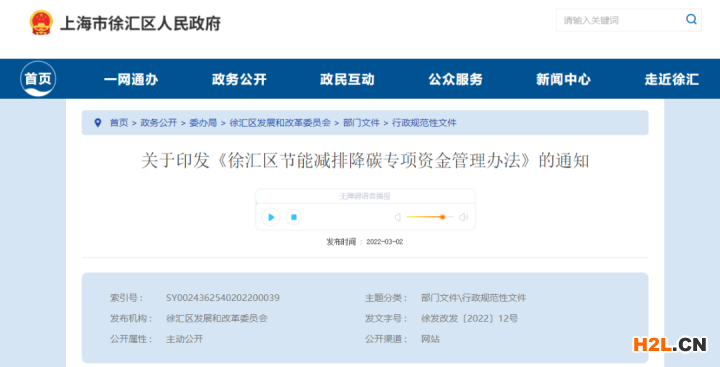Play the accessible voice broadcast
Viewport: 720px width, 367px height.
(x=271, y=217)
